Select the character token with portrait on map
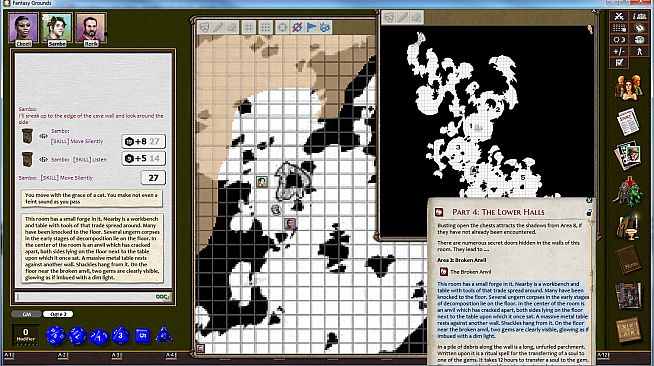Viewport: 654px width, 366px height. (x=262, y=182)
